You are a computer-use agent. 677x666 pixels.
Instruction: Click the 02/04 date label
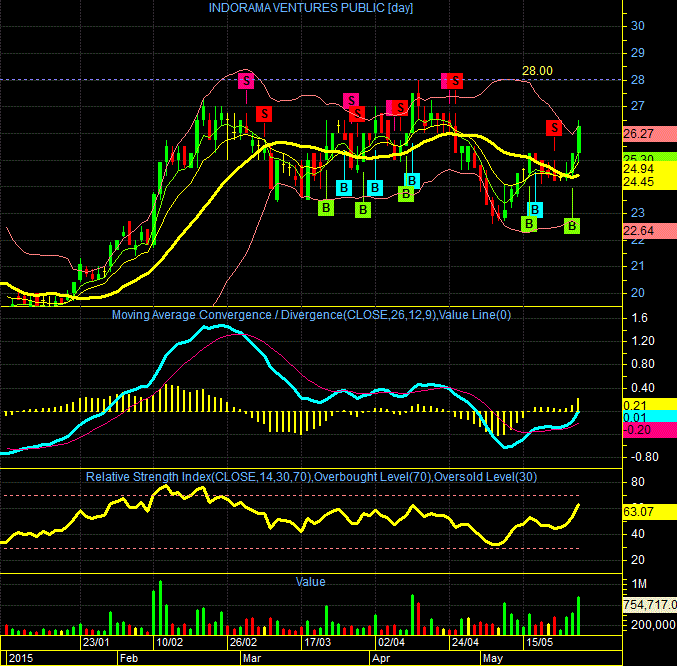coord(391,642)
